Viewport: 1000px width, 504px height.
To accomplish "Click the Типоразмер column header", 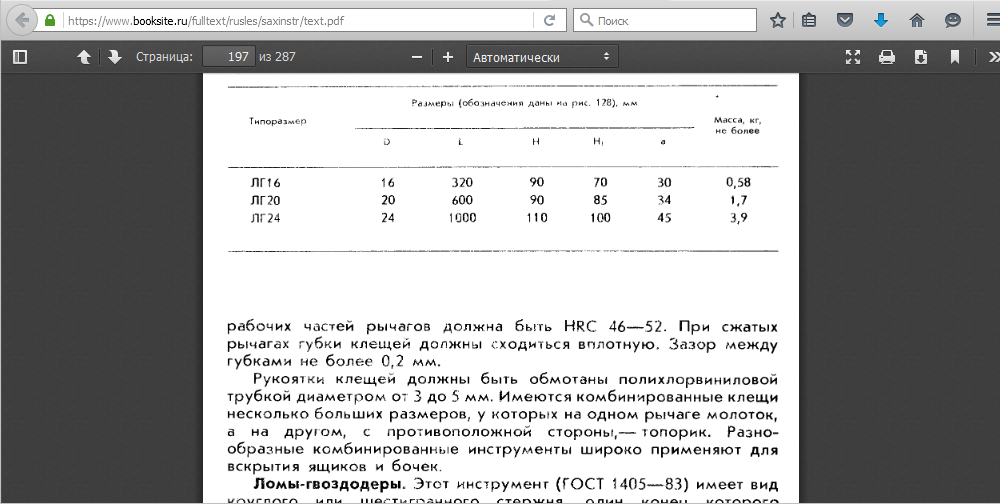I will pos(277,121).
